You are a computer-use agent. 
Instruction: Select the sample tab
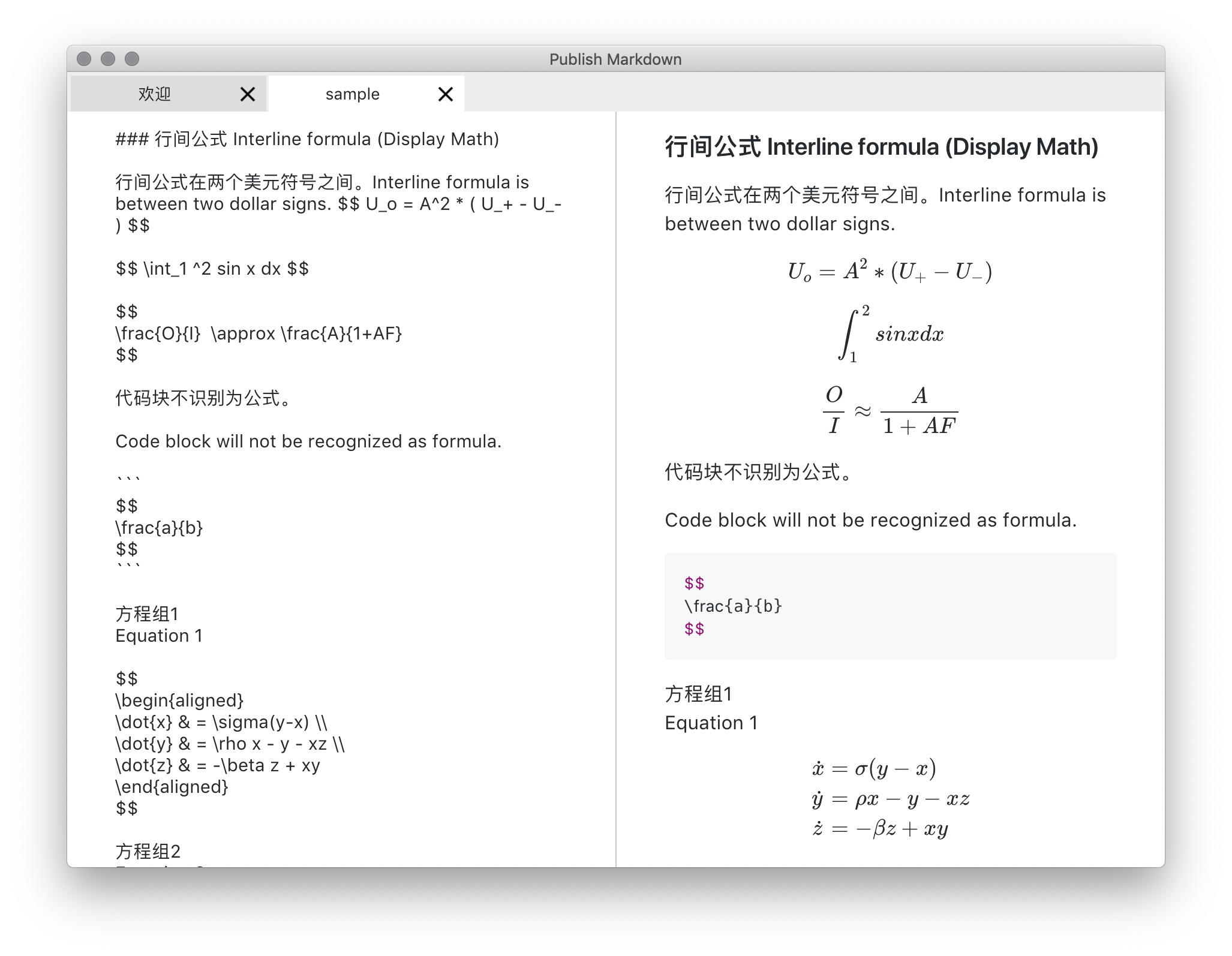(353, 94)
